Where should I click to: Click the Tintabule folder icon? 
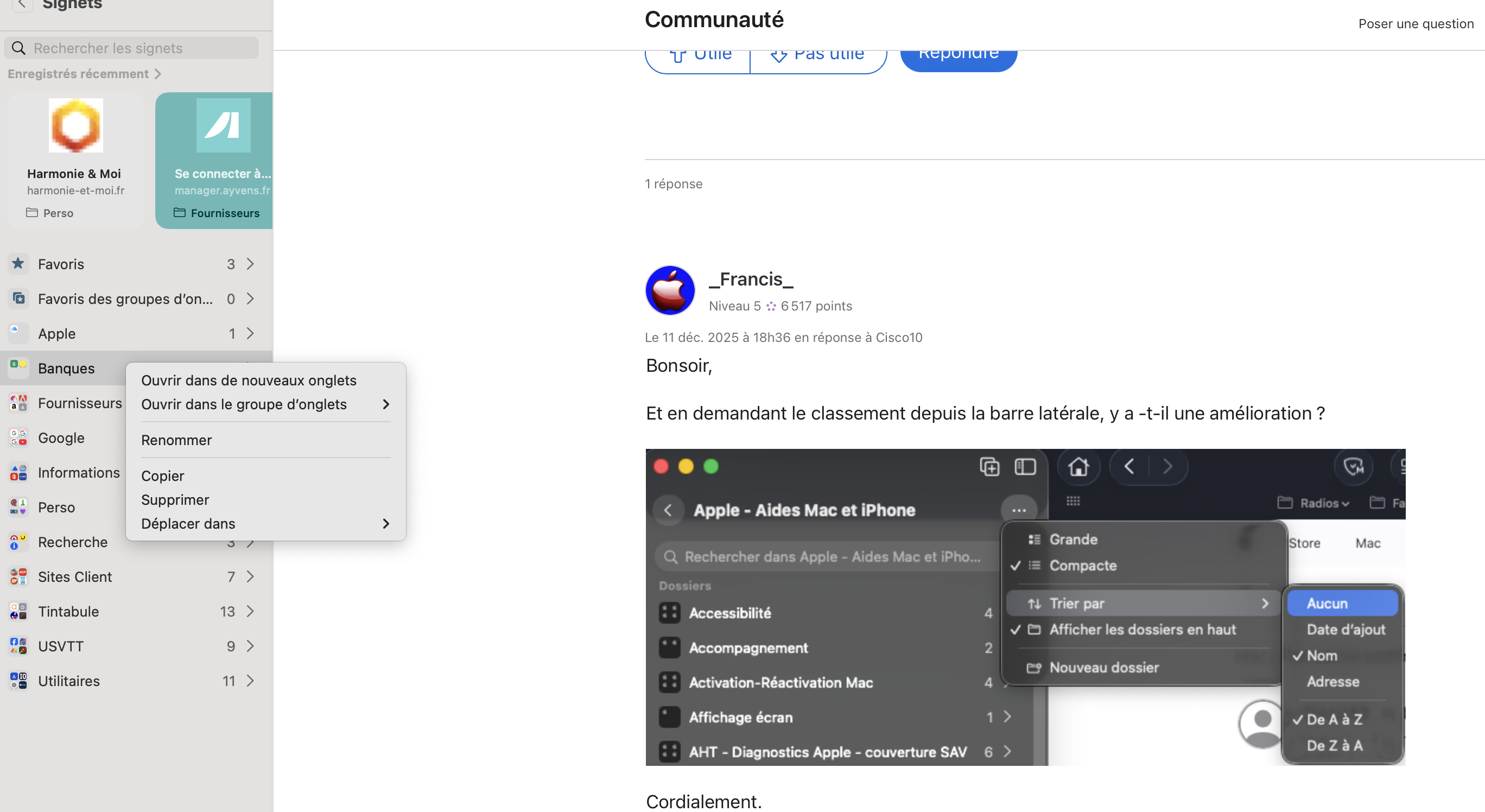18,612
